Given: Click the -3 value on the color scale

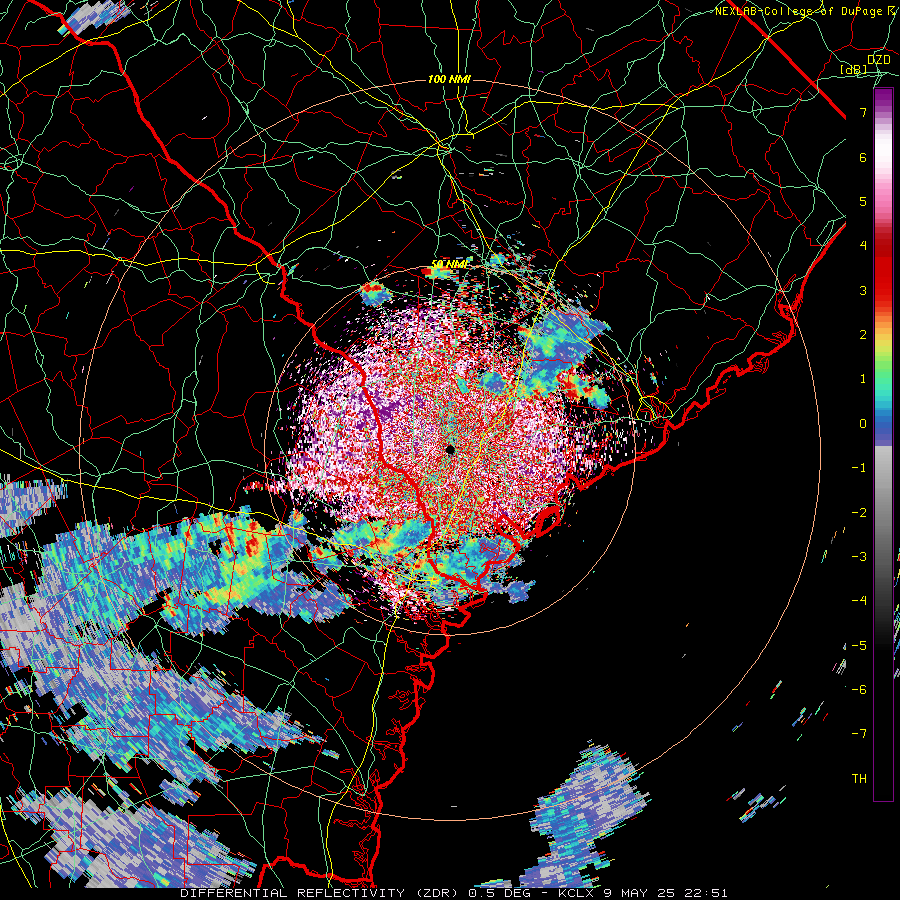Looking at the screenshot, I should [x=859, y=557].
